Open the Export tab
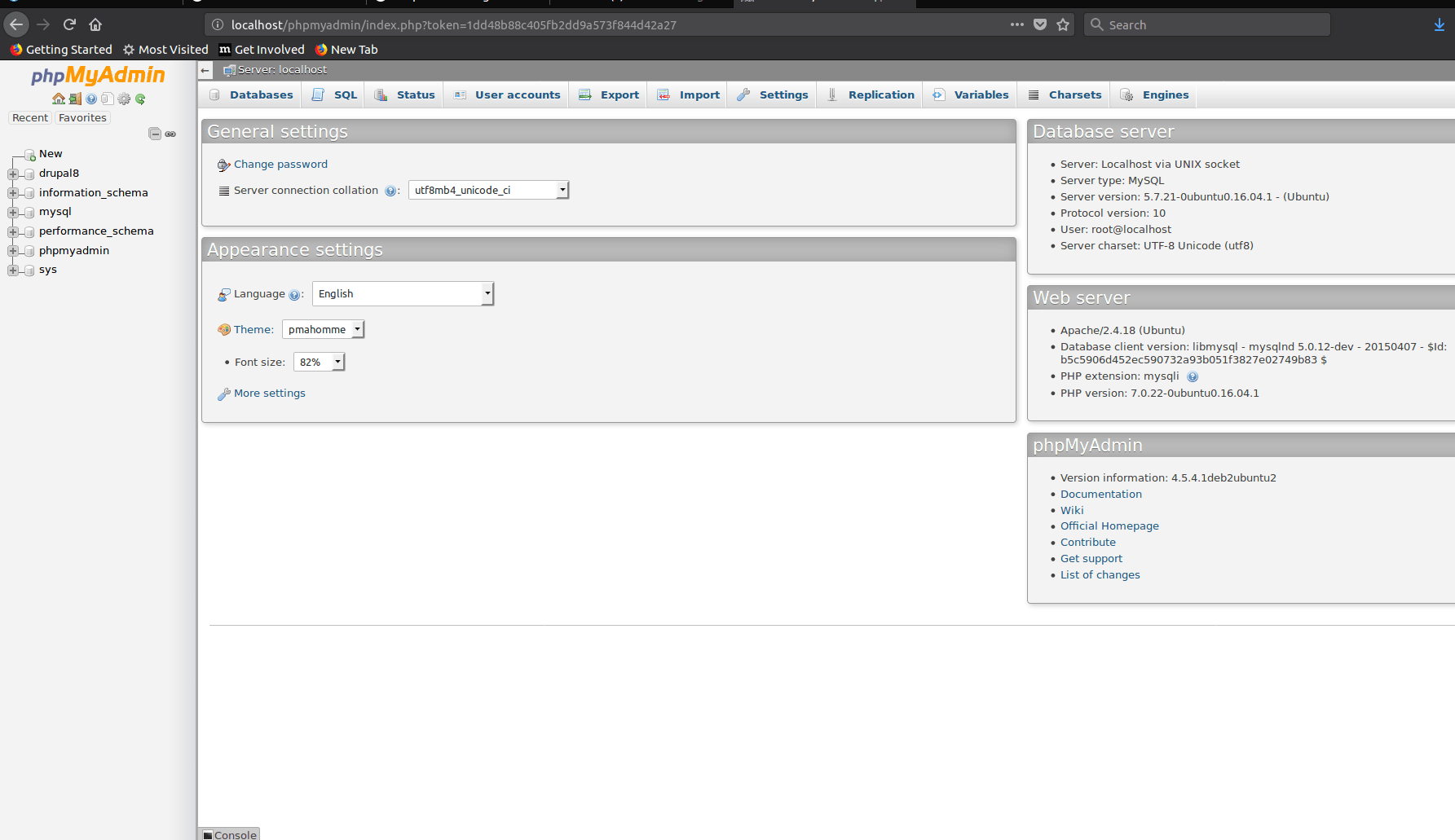 [609, 95]
